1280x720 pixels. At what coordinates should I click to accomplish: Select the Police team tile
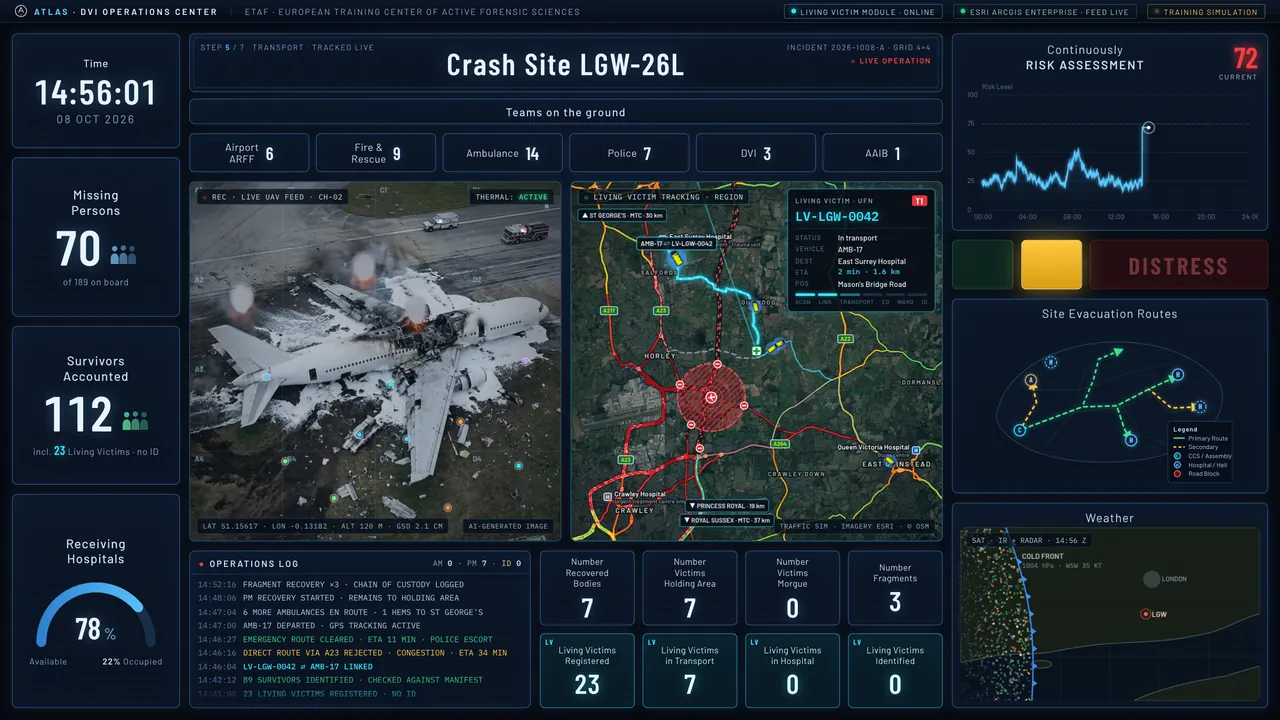click(x=629, y=153)
